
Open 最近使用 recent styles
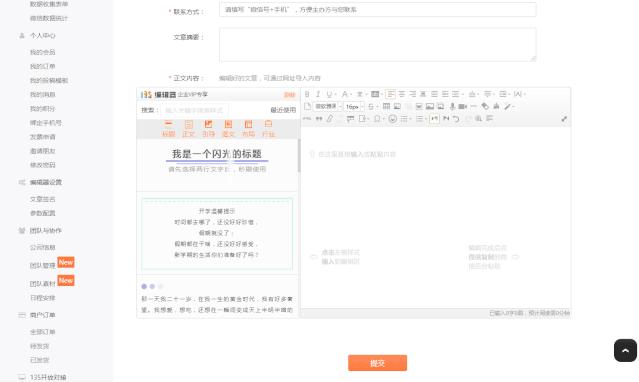(283, 110)
